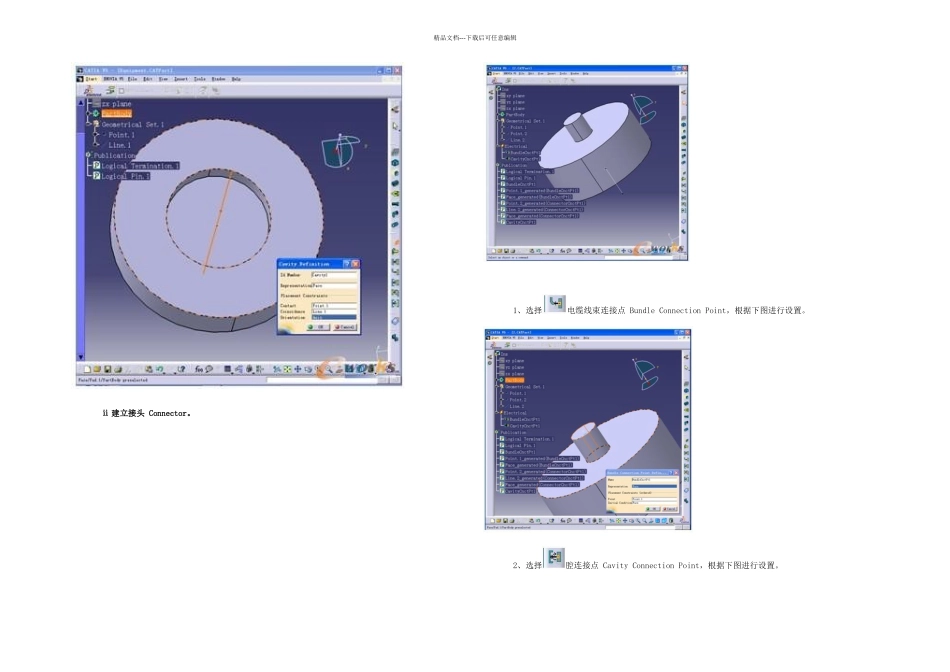Click the Undo icon in the left CATIA window

160,369
